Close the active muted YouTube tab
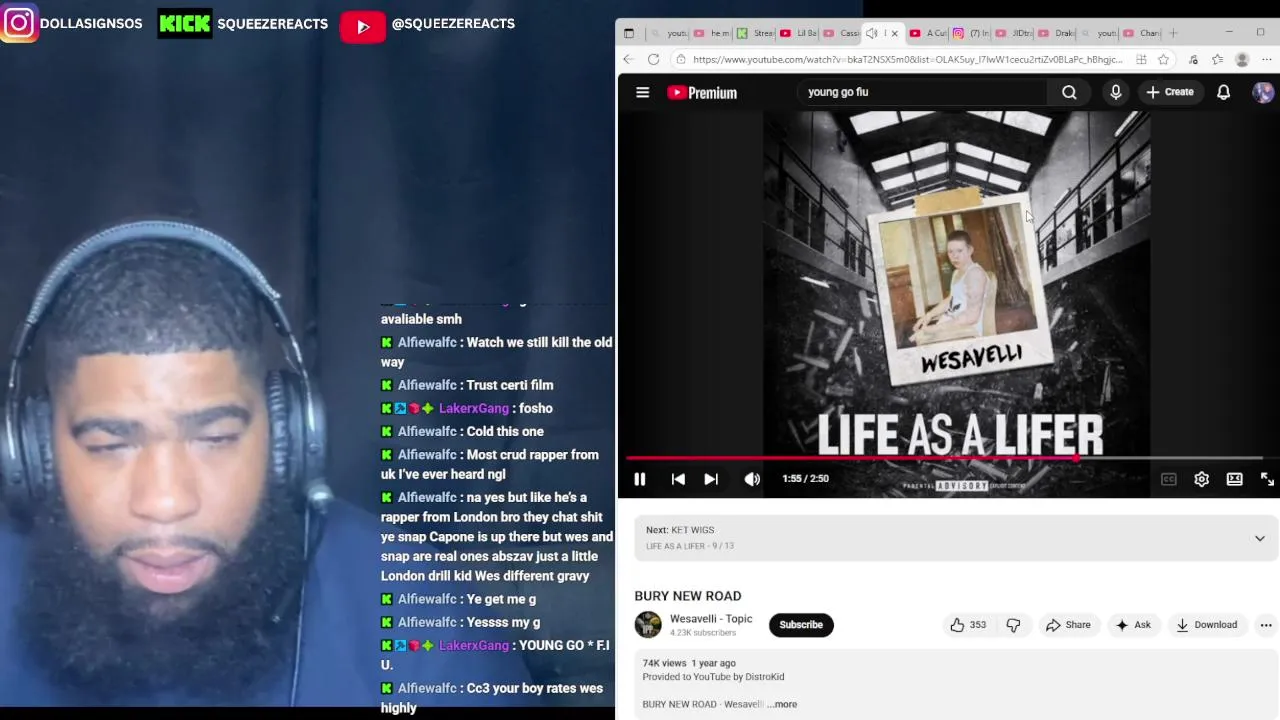Viewport: 1280px width, 720px height. [x=894, y=33]
